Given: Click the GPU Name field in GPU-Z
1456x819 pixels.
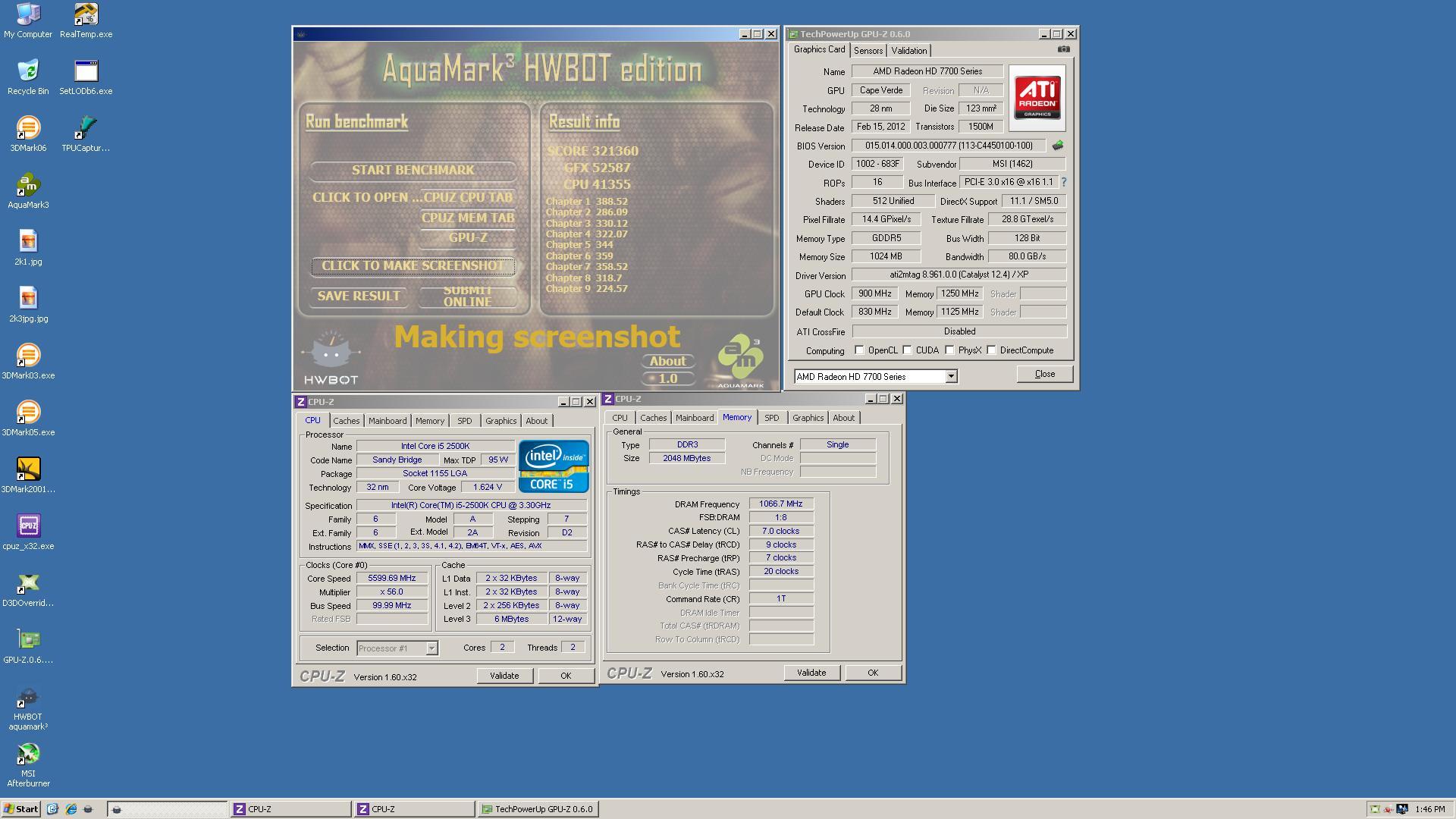Looking at the screenshot, I should [x=927, y=71].
